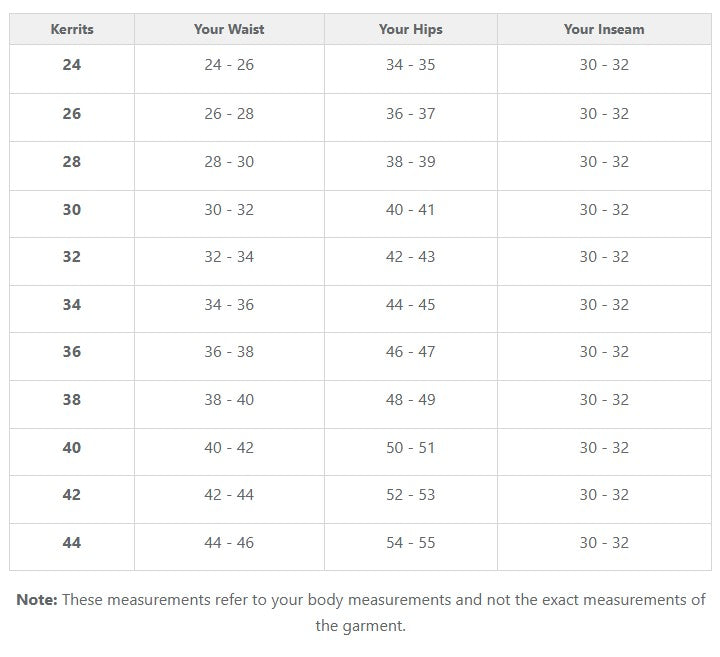This screenshot has width=720, height=657.
Task: Click the bold Note: label
Action: [x=37, y=600]
